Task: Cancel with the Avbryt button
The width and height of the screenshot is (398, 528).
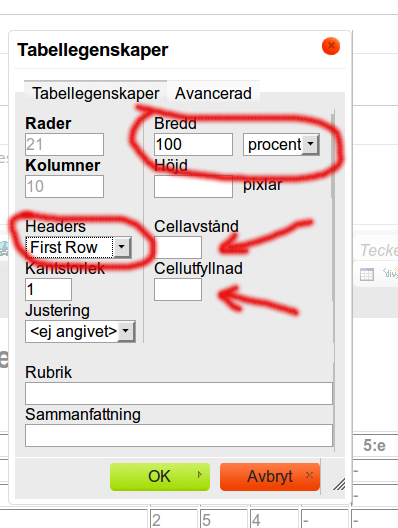Action: pyautogui.click(x=270, y=476)
